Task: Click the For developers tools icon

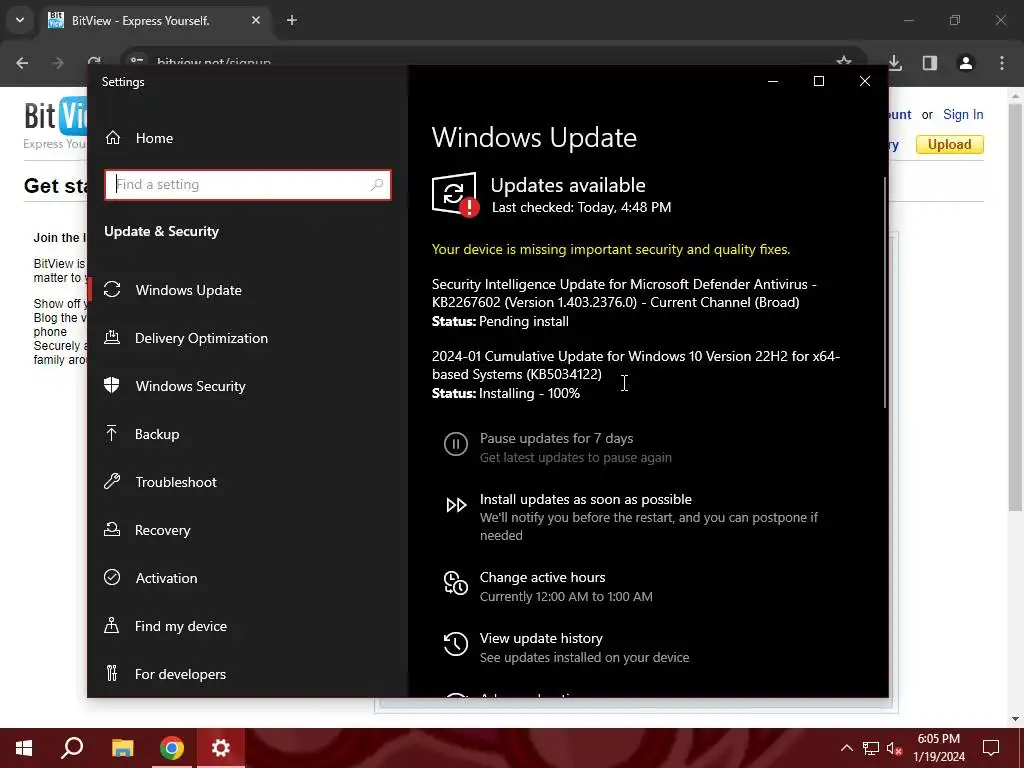Action: [x=112, y=673]
